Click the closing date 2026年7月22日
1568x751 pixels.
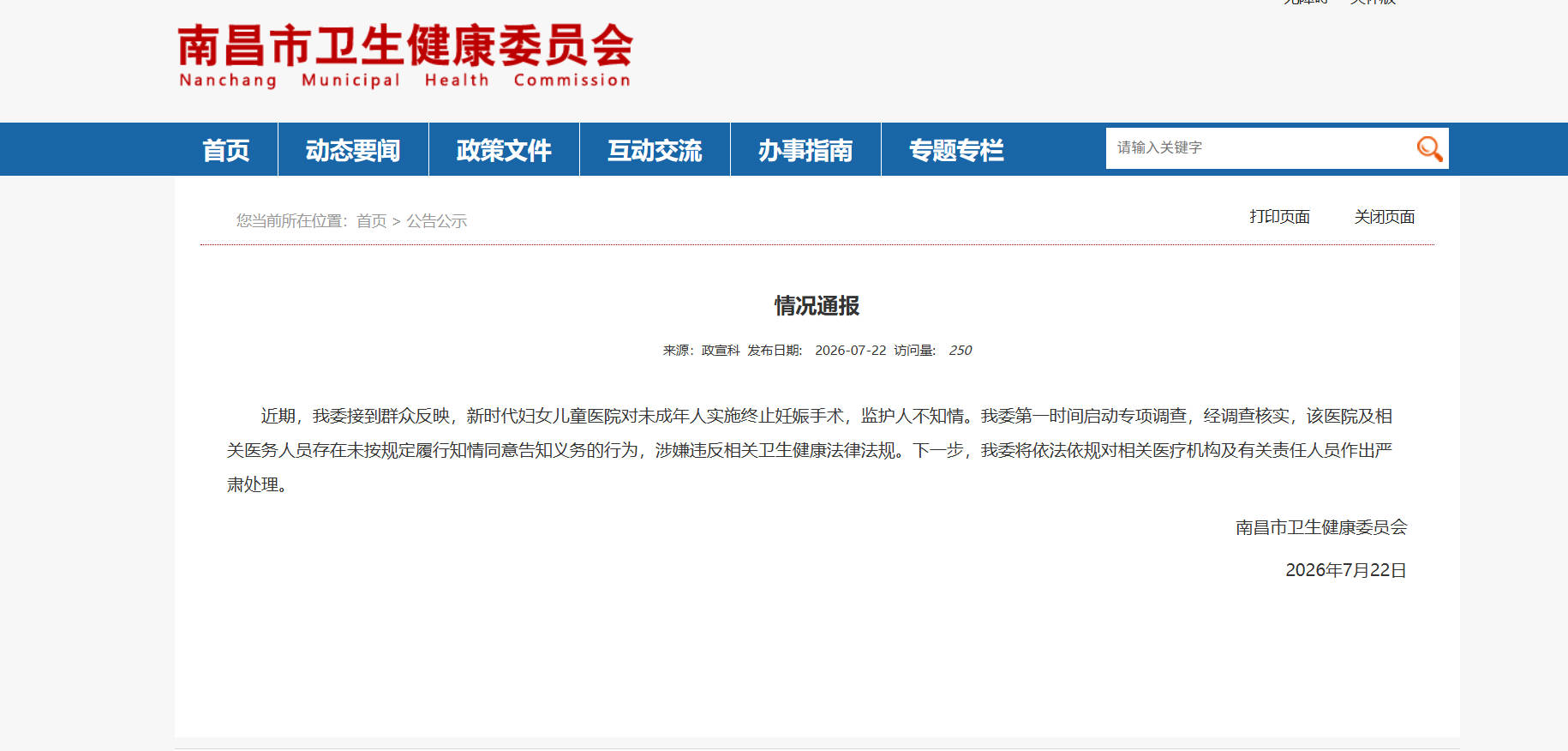tap(1346, 570)
